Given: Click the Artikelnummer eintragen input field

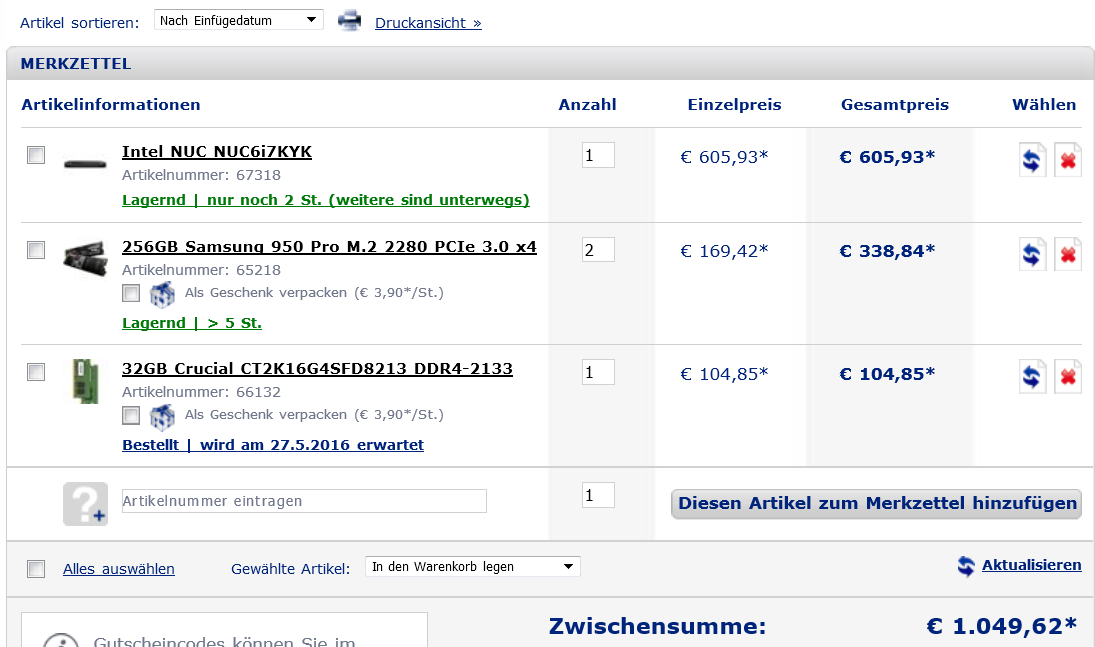Looking at the screenshot, I should click(x=304, y=501).
